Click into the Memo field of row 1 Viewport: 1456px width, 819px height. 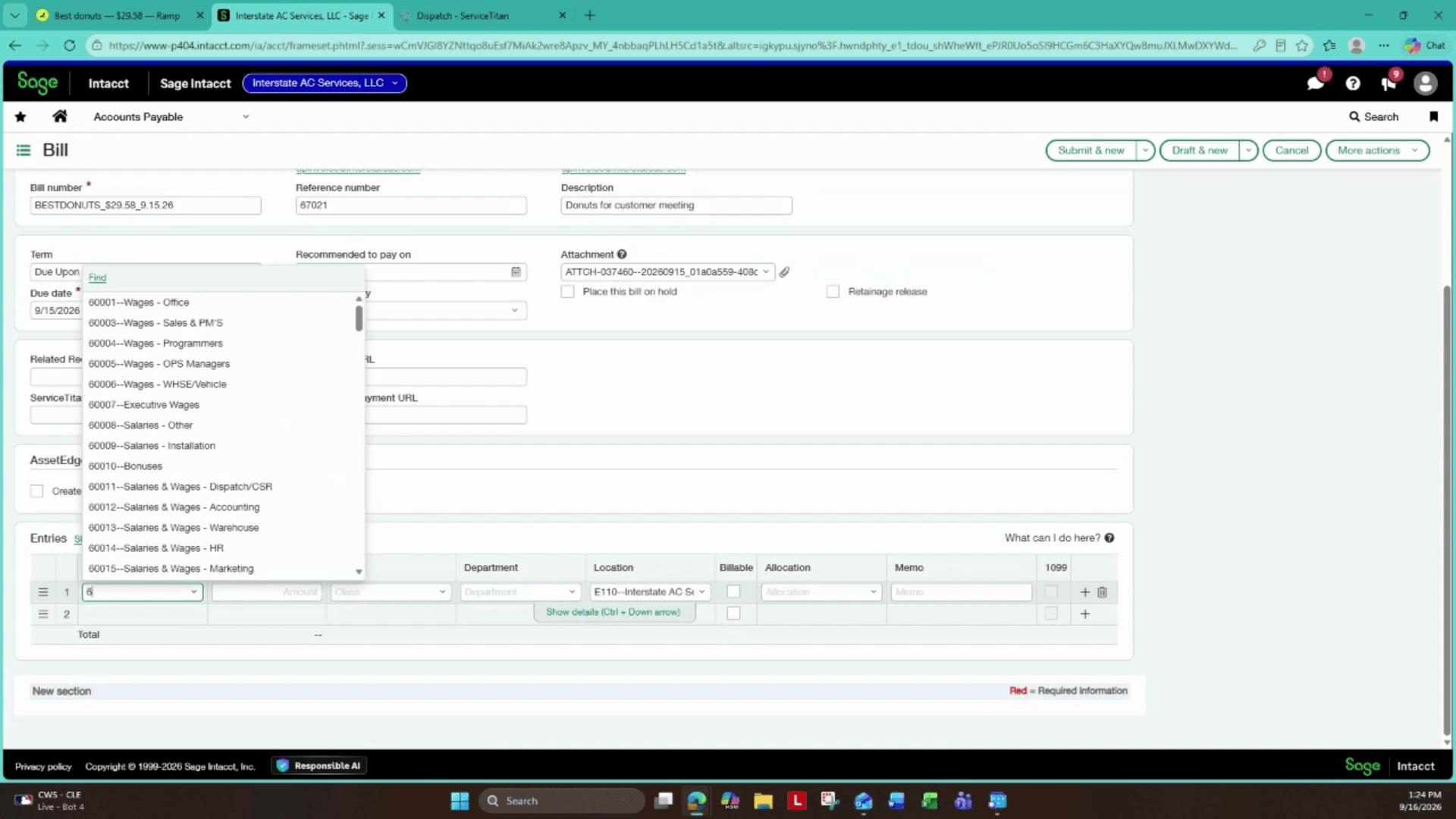click(962, 592)
